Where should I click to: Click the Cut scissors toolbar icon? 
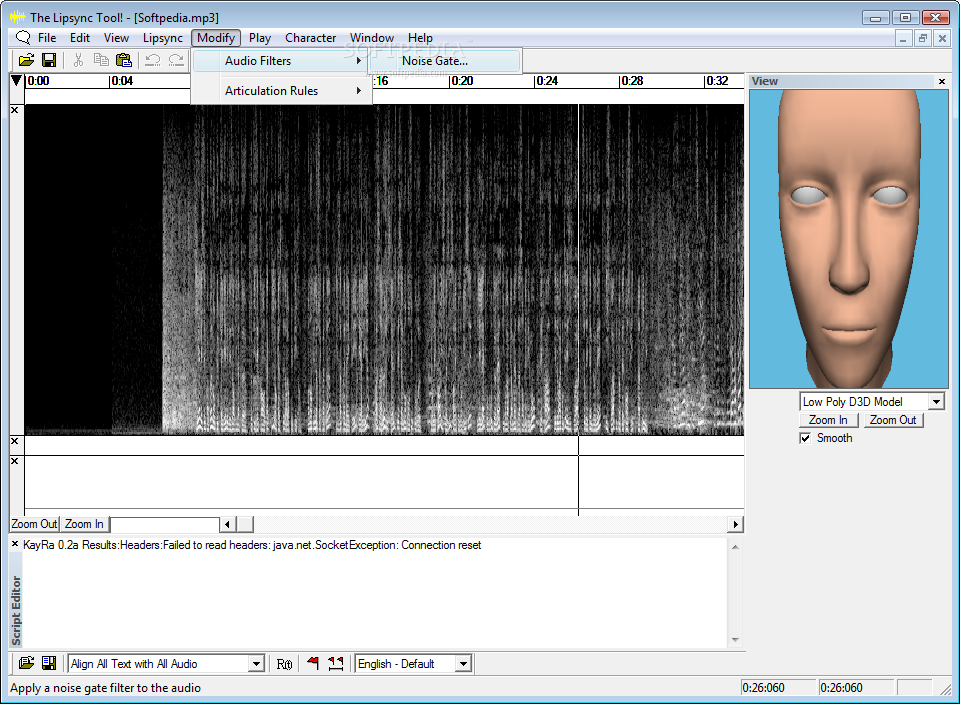coord(78,60)
